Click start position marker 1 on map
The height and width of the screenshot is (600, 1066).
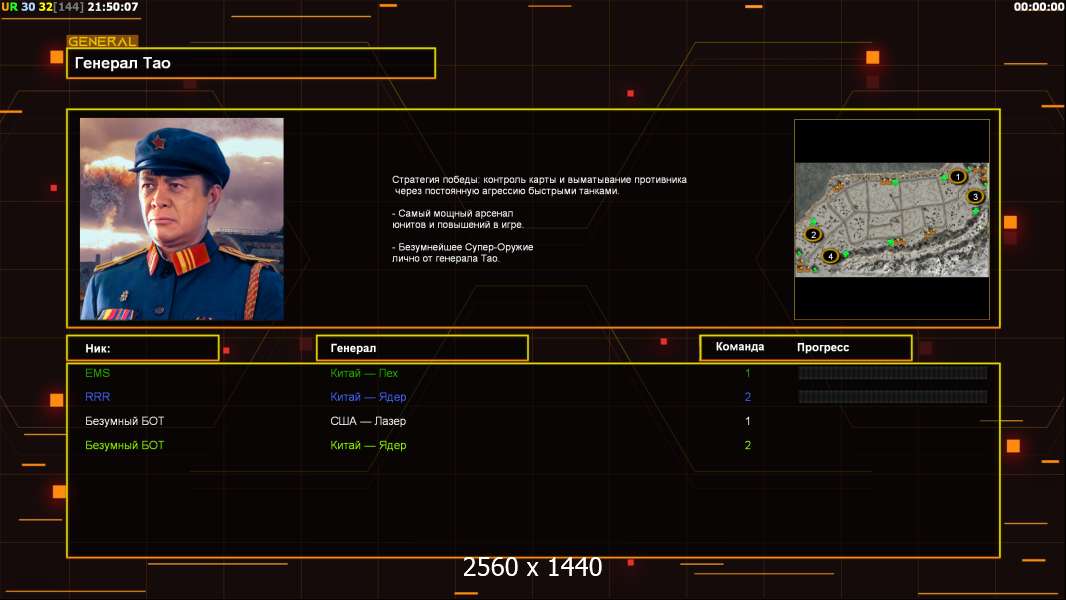[x=957, y=177]
